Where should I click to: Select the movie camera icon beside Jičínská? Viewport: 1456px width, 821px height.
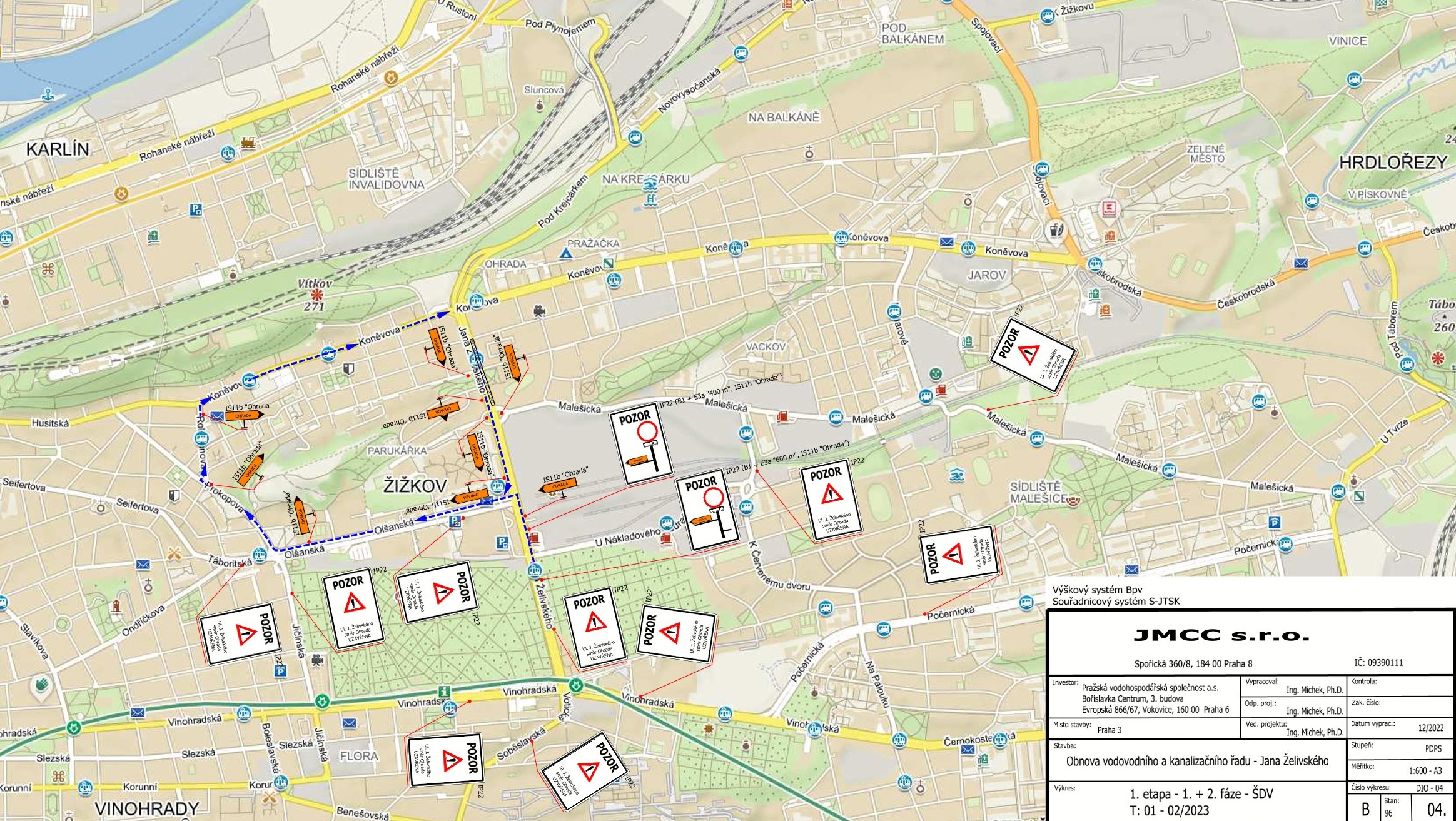(x=318, y=659)
